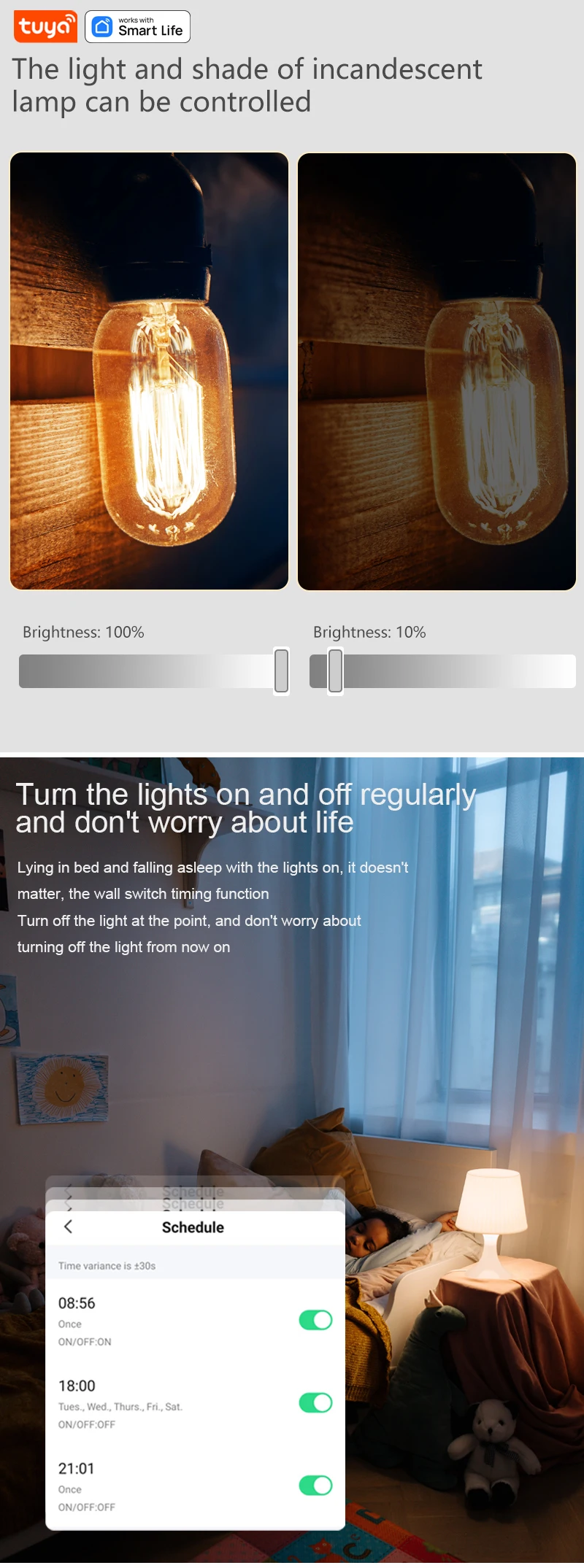
Task: Click the Tuya logo icon
Action: pos(45,27)
